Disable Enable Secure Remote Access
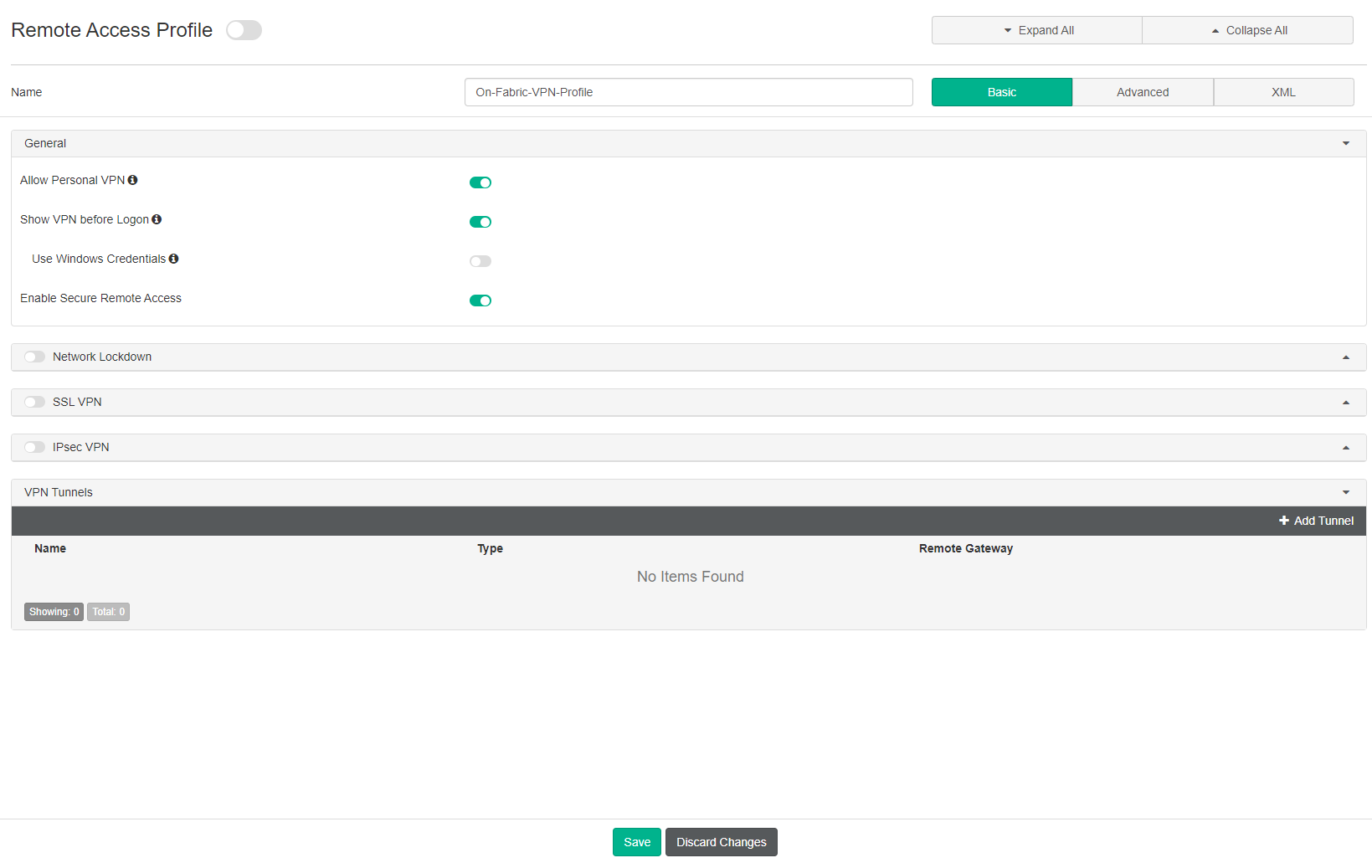This screenshot has height=868, width=1372. 480,300
